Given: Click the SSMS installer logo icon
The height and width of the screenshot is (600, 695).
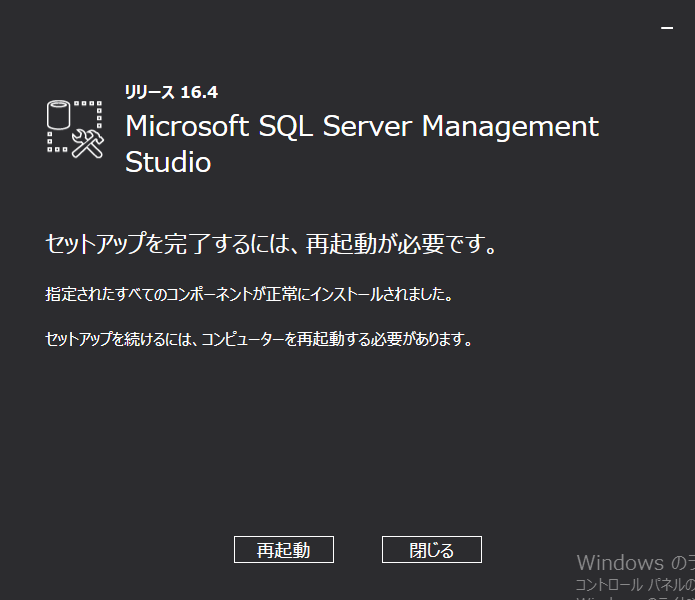Looking at the screenshot, I should 76,127.
